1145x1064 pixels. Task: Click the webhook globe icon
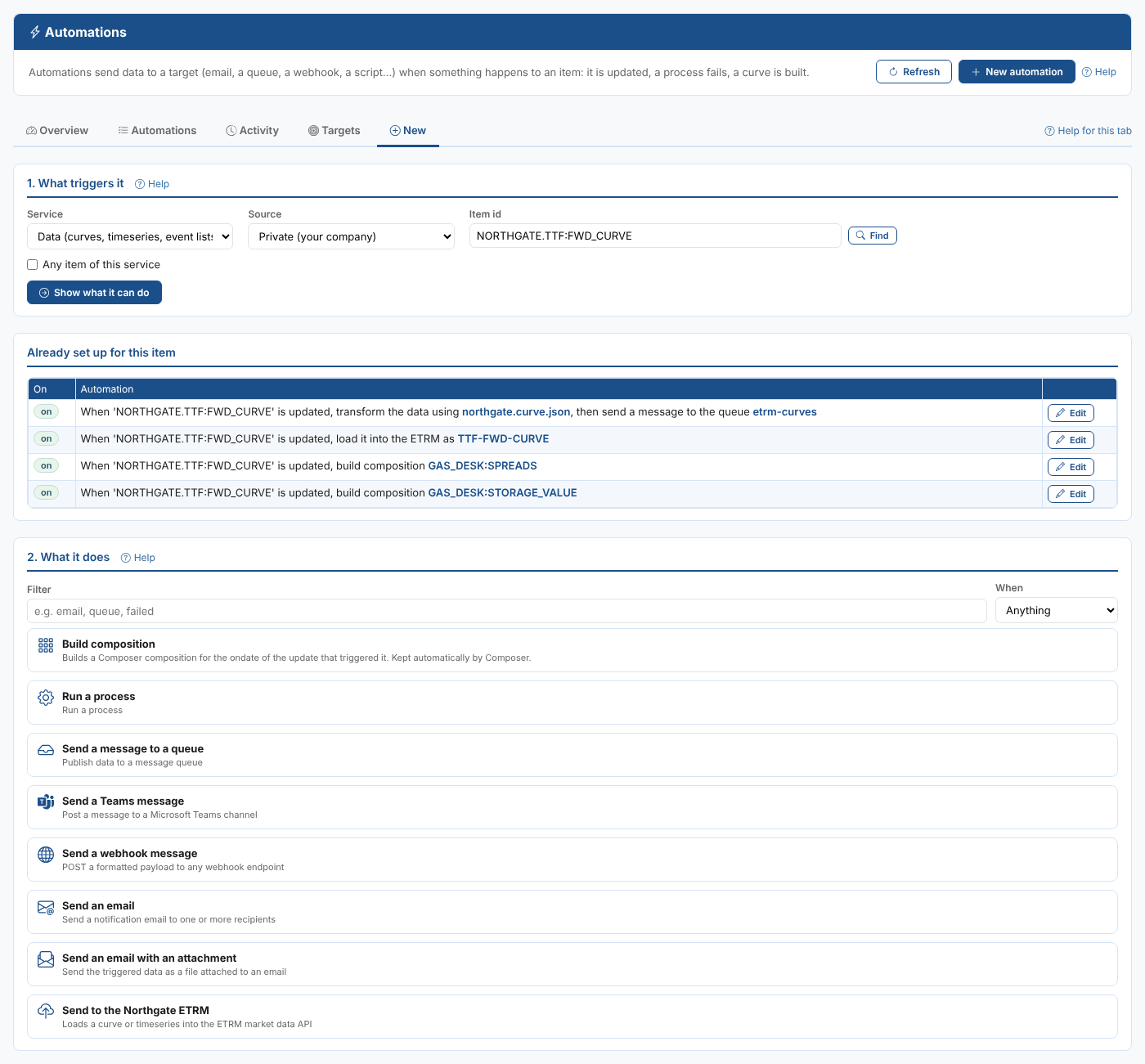pyautogui.click(x=46, y=855)
